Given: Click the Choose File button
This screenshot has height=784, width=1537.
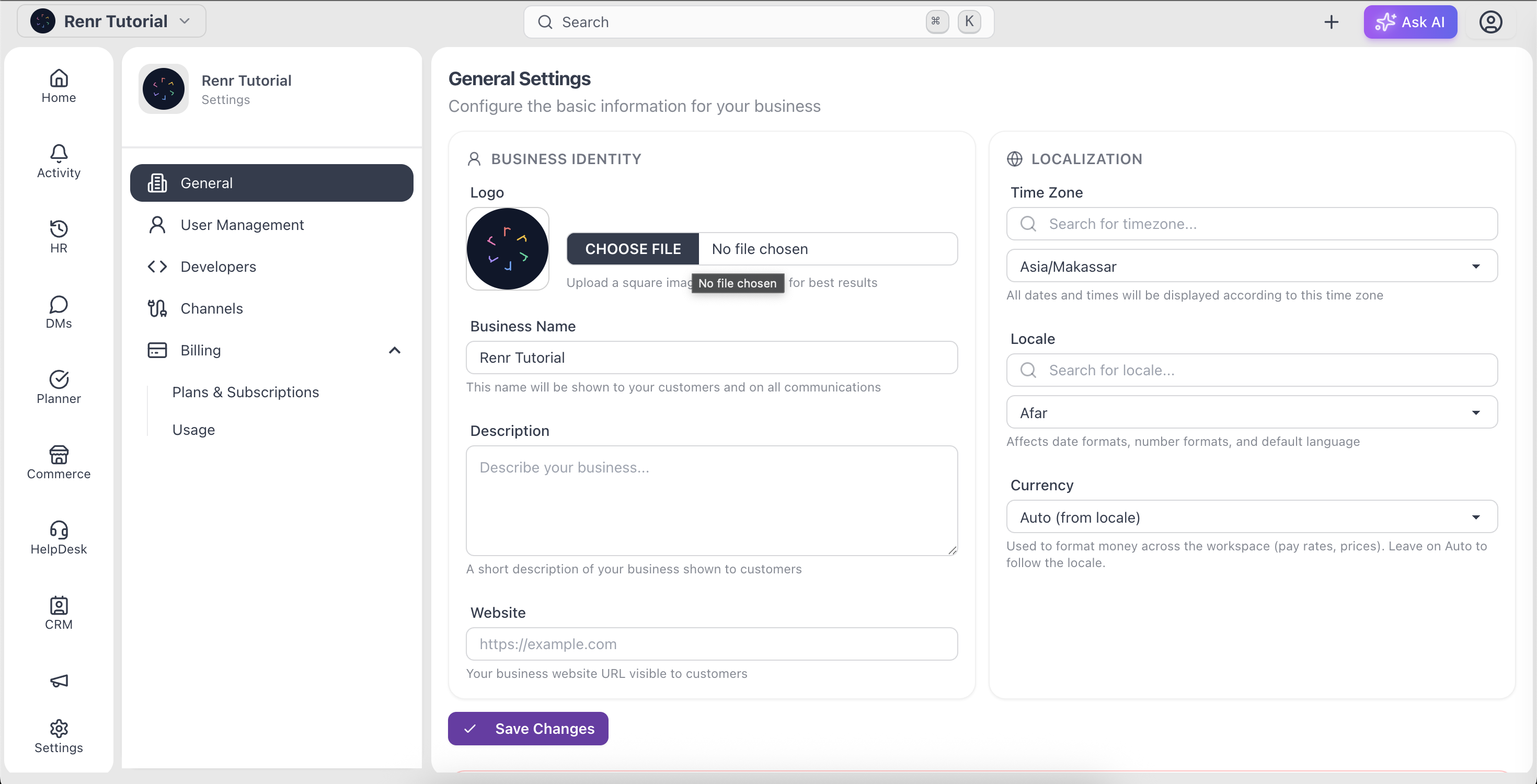Looking at the screenshot, I should [x=633, y=249].
